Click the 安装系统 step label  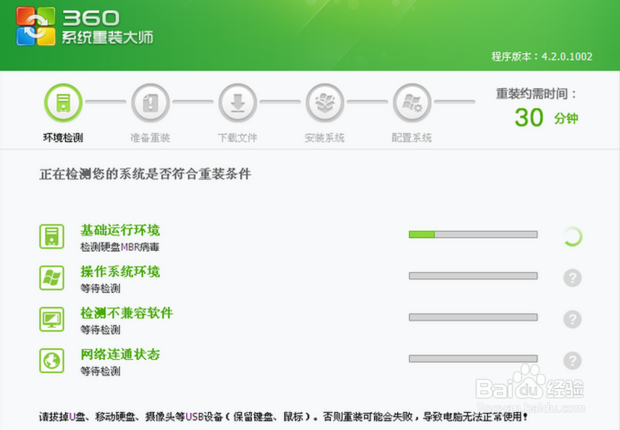pos(325,138)
